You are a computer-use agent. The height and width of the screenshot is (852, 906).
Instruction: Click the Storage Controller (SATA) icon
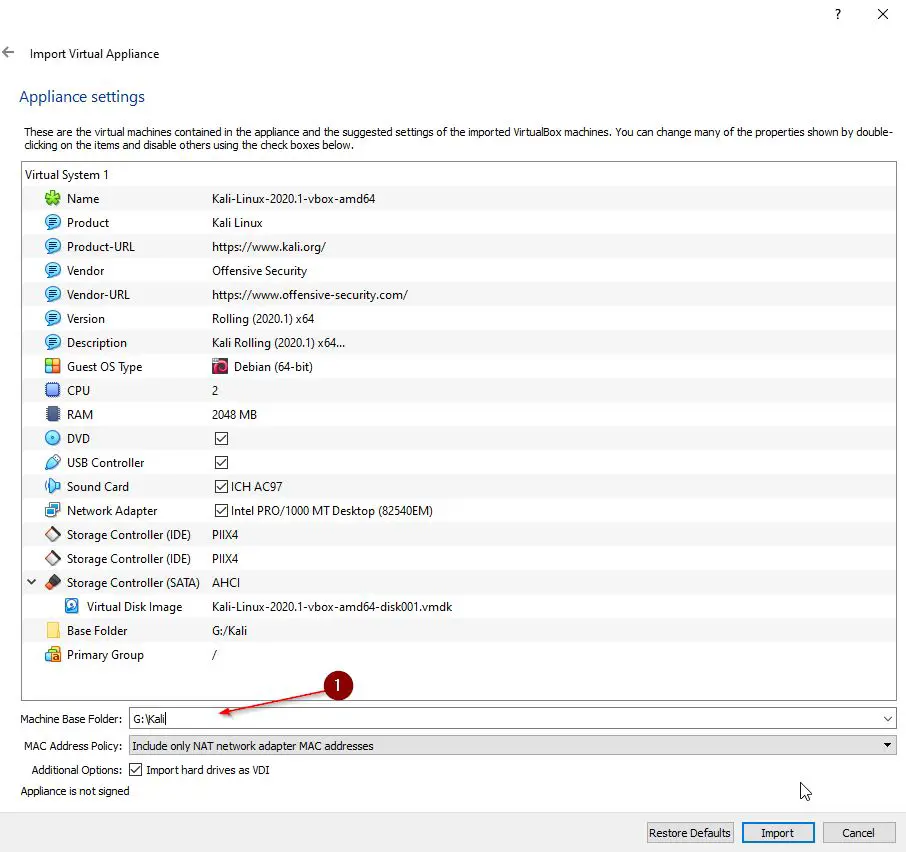(x=53, y=582)
